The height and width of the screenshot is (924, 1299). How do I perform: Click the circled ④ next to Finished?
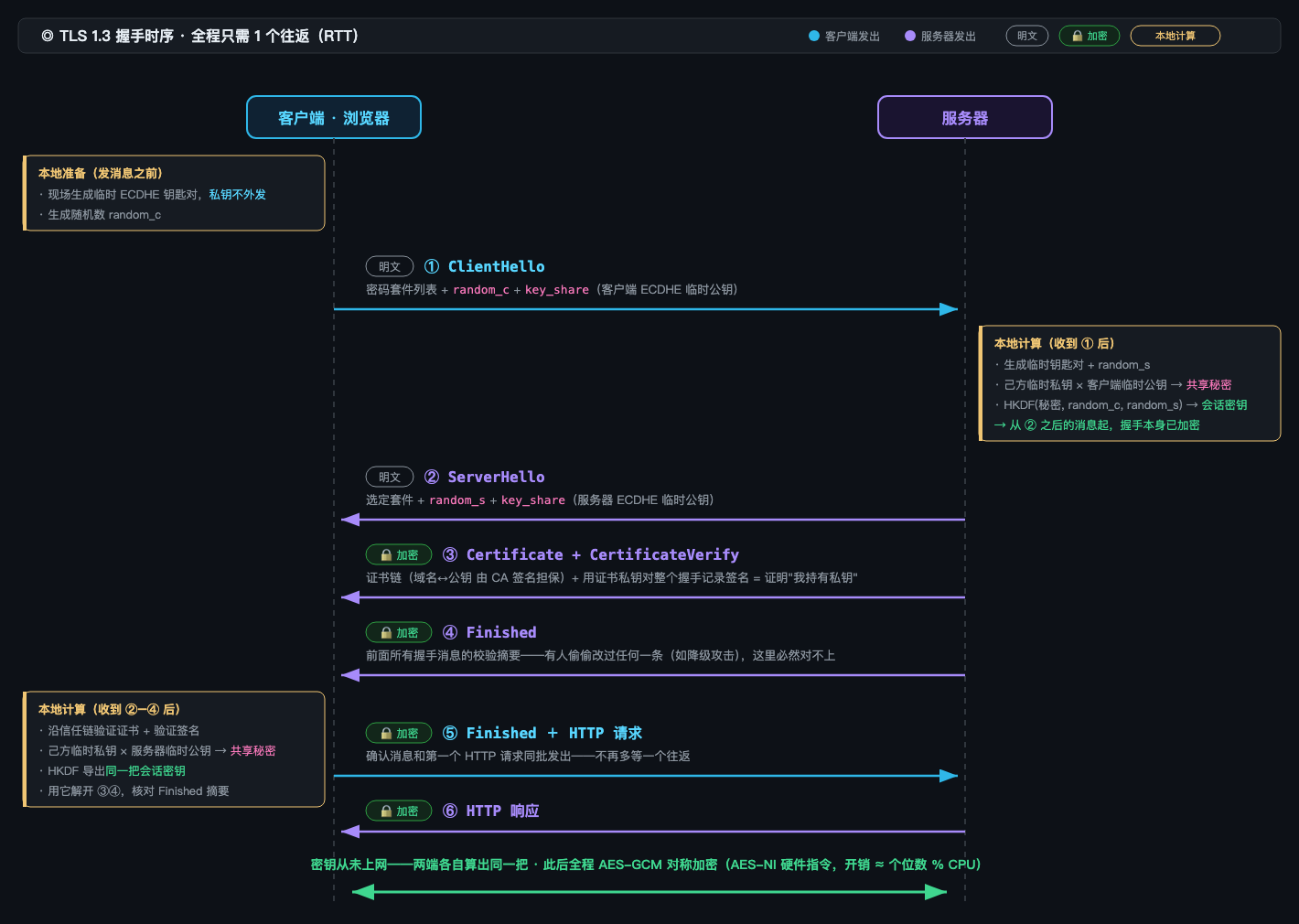click(x=450, y=632)
